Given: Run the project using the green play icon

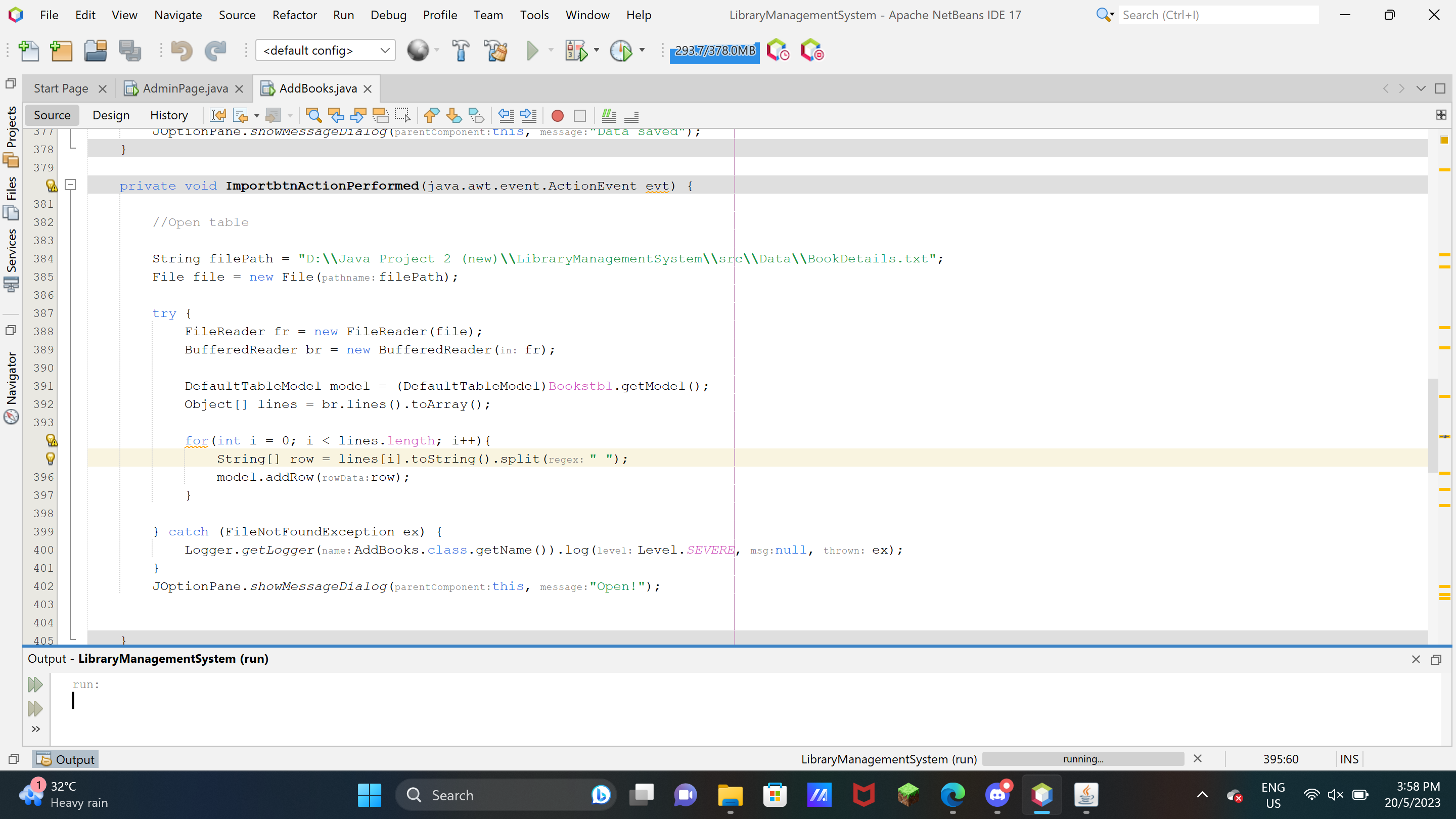Looking at the screenshot, I should 533,51.
